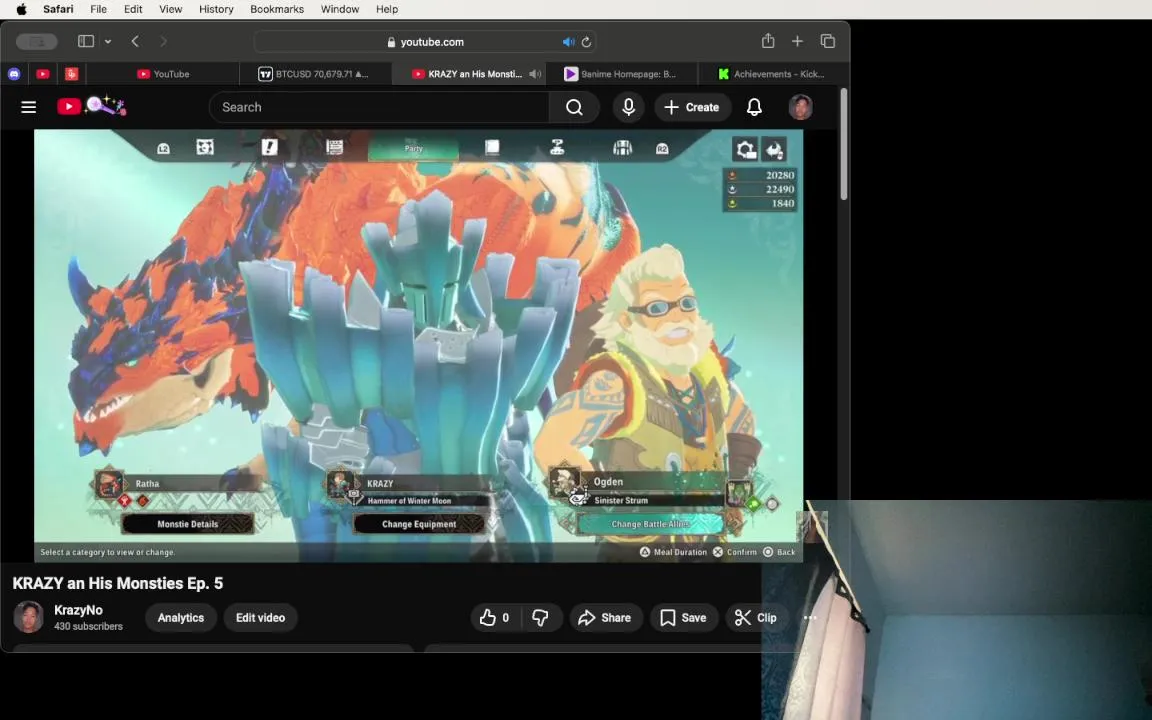Switch to the pinned YouTube tab
Image resolution: width=1152 pixels, height=720 pixels.
43,73
